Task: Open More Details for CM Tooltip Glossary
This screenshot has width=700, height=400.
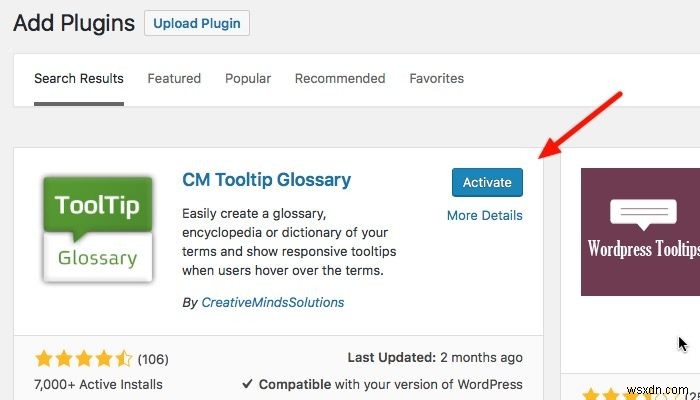Action: pyautogui.click(x=485, y=215)
